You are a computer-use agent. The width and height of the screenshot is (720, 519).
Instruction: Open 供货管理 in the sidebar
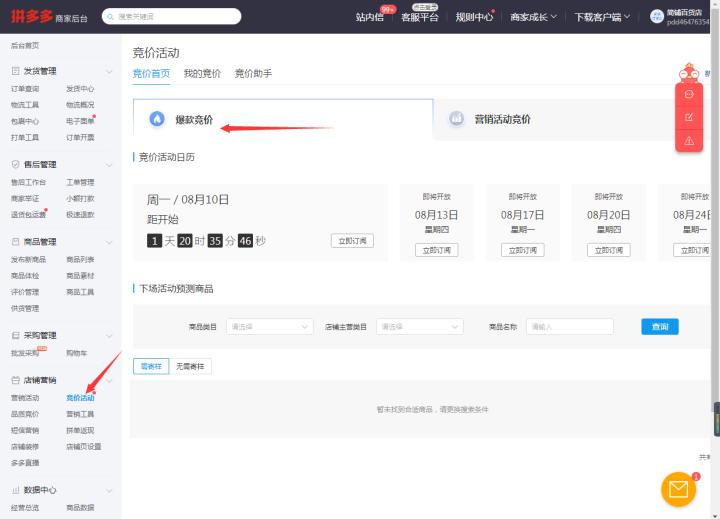click(x=25, y=308)
